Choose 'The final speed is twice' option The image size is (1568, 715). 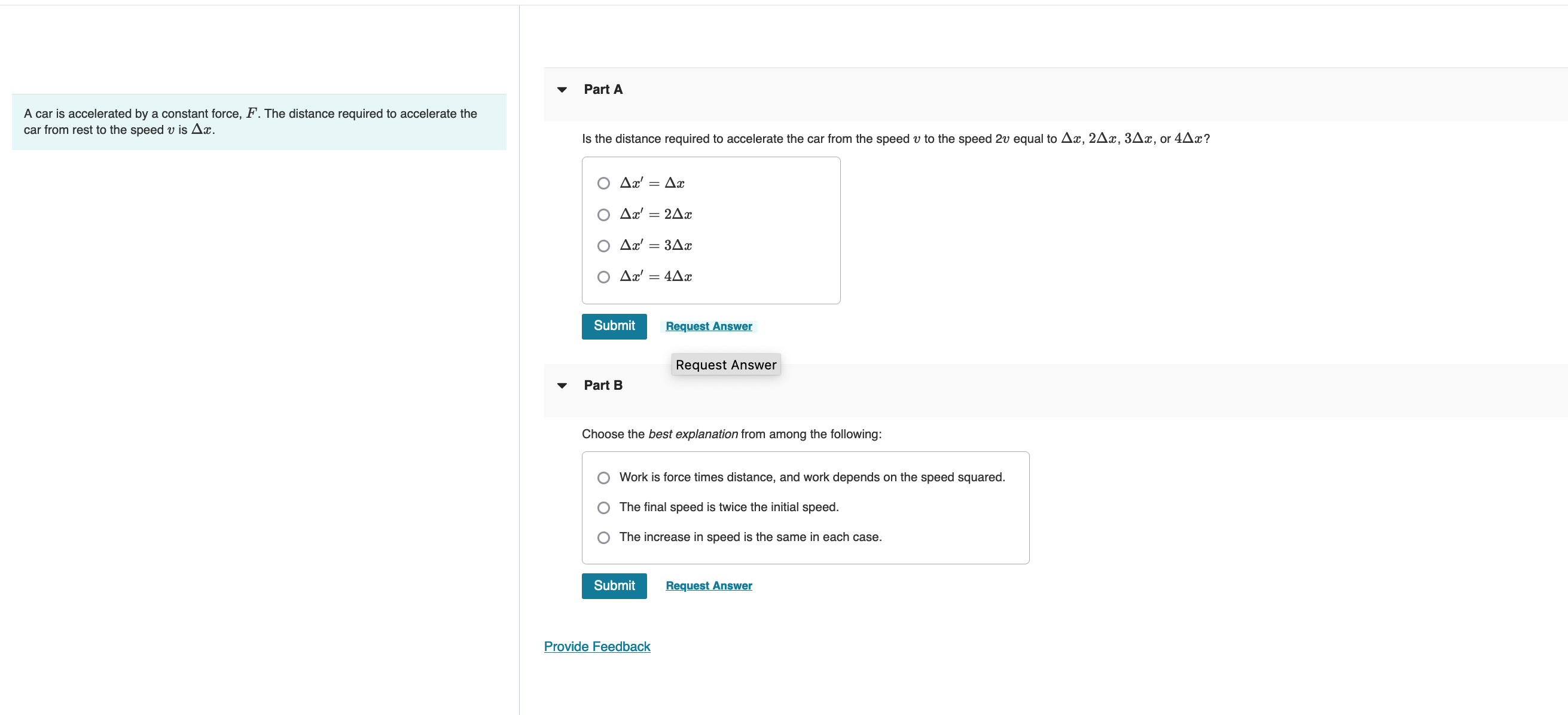[x=603, y=508]
